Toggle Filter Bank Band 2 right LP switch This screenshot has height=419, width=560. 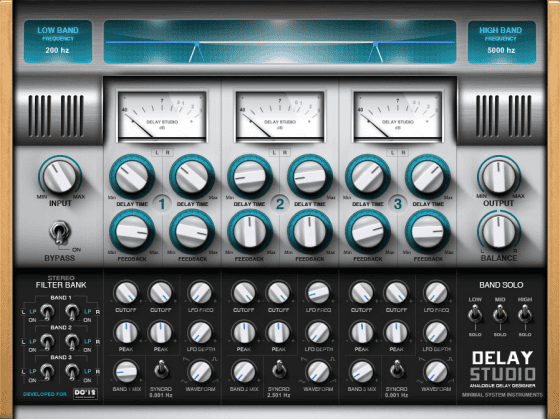pyautogui.click(x=72, y=342)
